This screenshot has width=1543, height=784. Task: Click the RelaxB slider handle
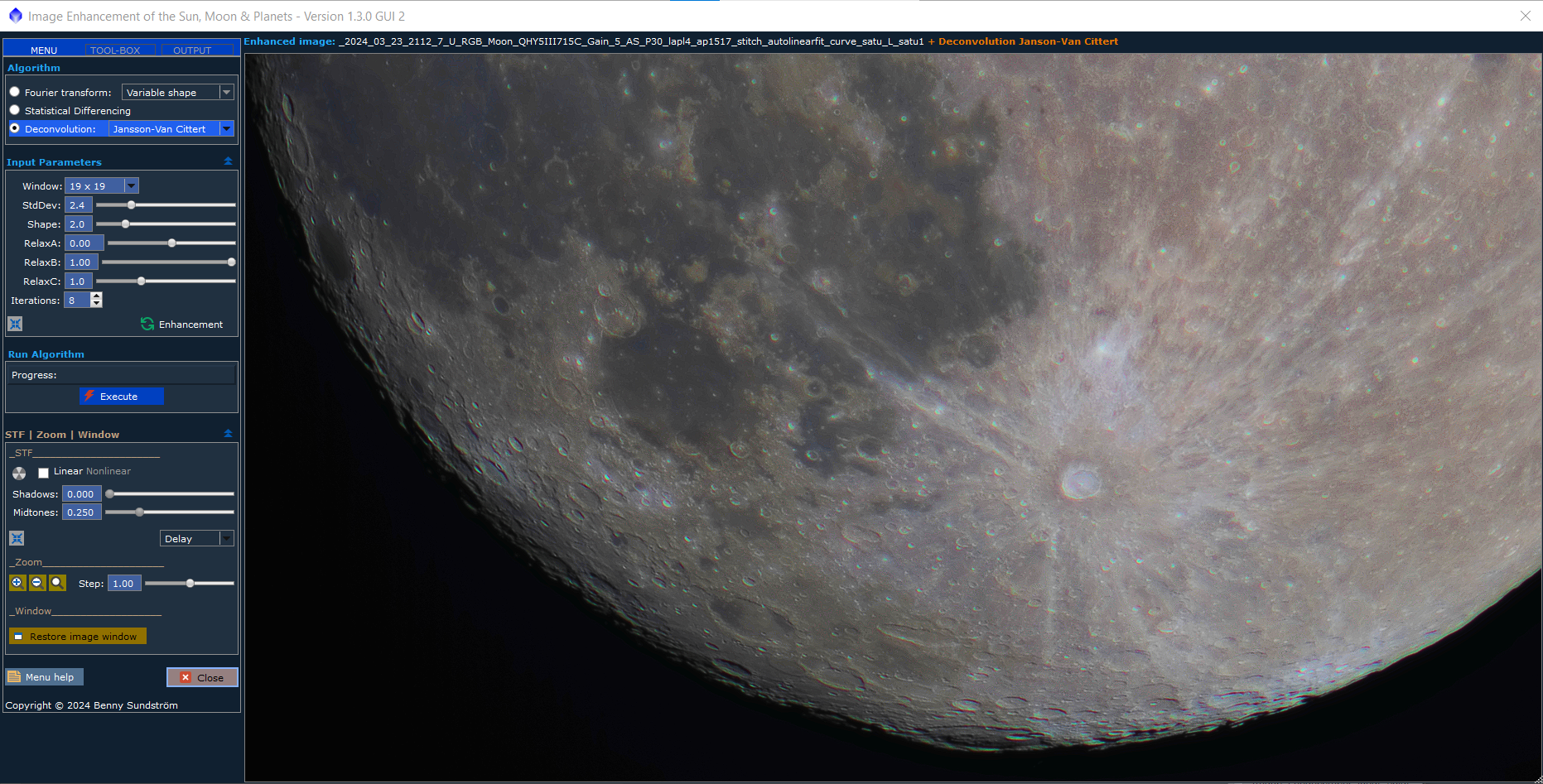pyautogui.click(x=231, y=262)
